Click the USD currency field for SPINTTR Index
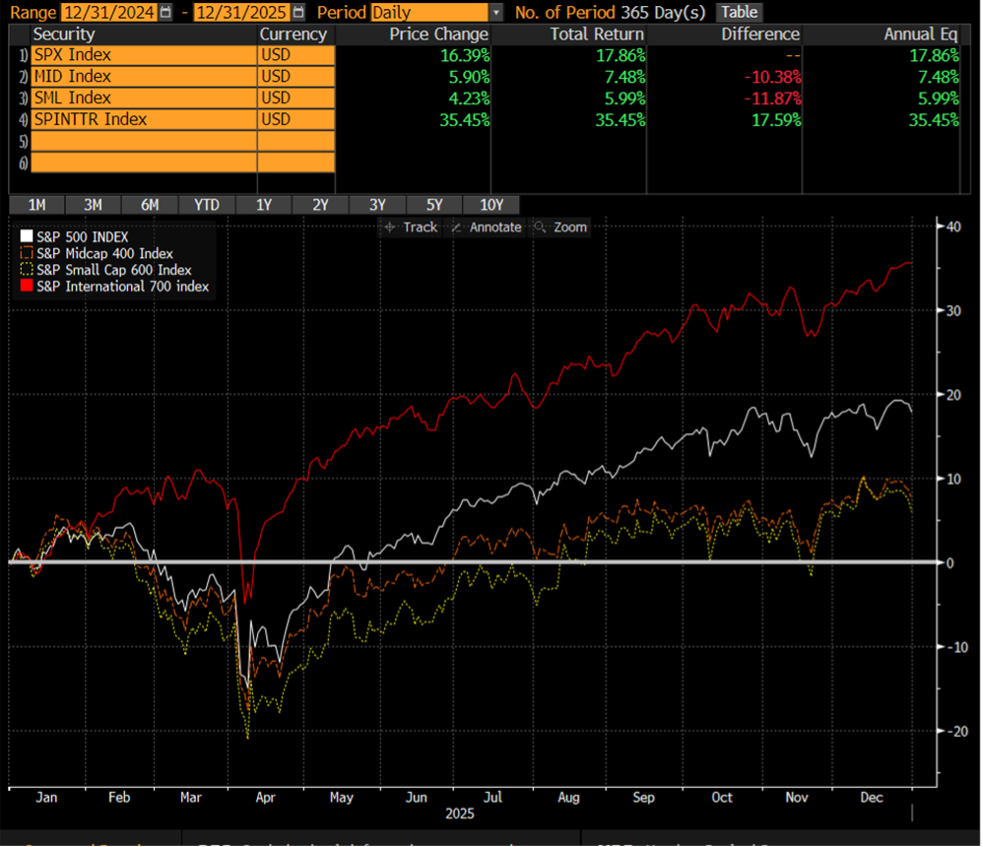This screenshot has width=983, height=847. tap(296, 119)
